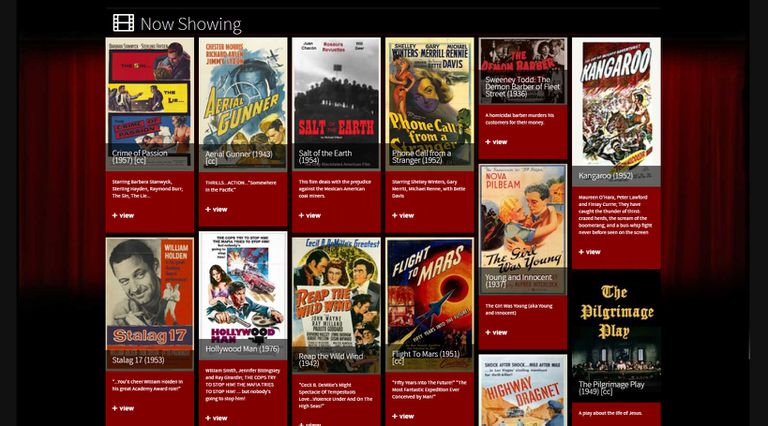Click view below Stalag 17 description
Screen dimensions: 768x426
click(x=123, y=408)
